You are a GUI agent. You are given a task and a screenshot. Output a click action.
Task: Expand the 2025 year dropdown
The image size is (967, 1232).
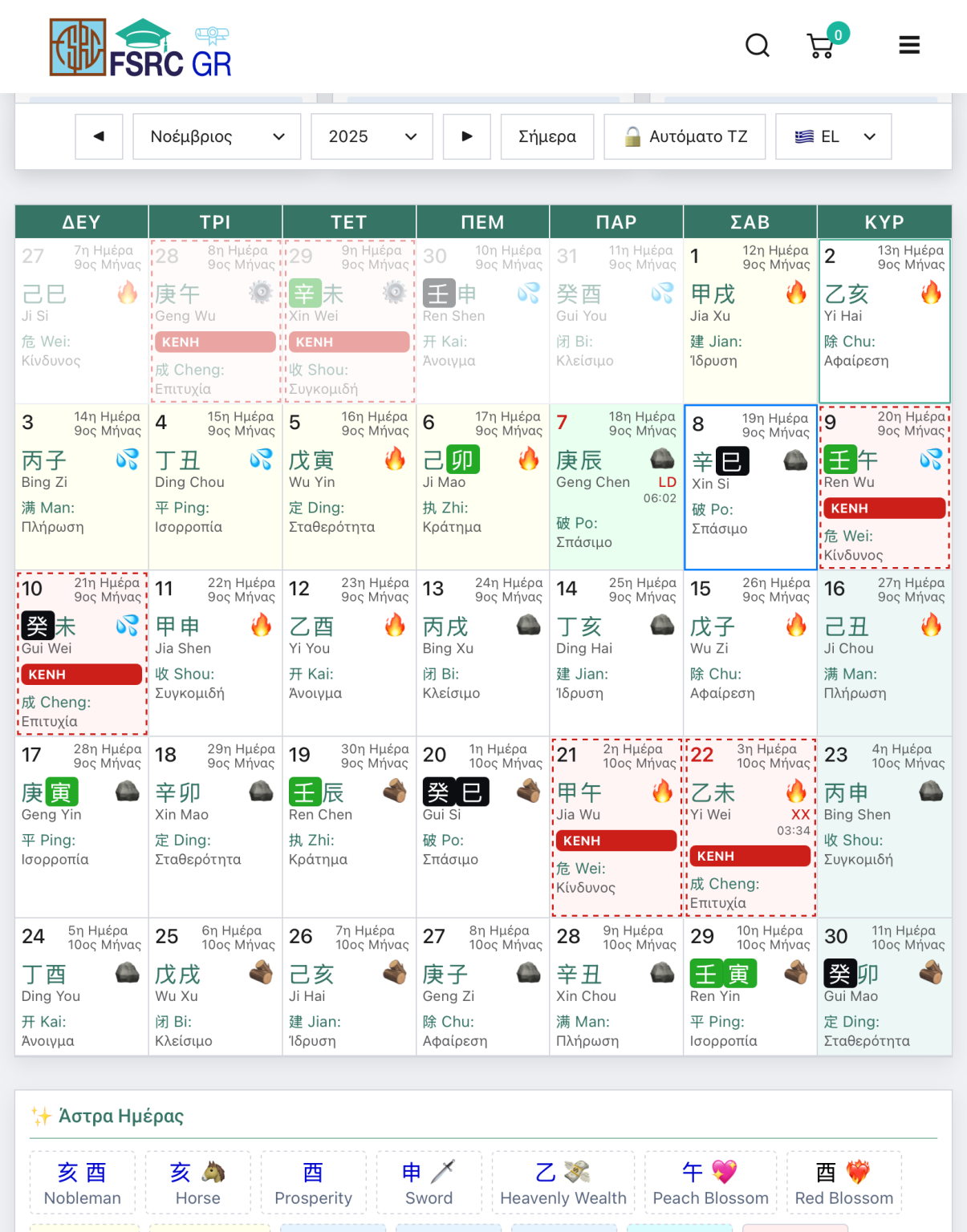click(372, 136)
